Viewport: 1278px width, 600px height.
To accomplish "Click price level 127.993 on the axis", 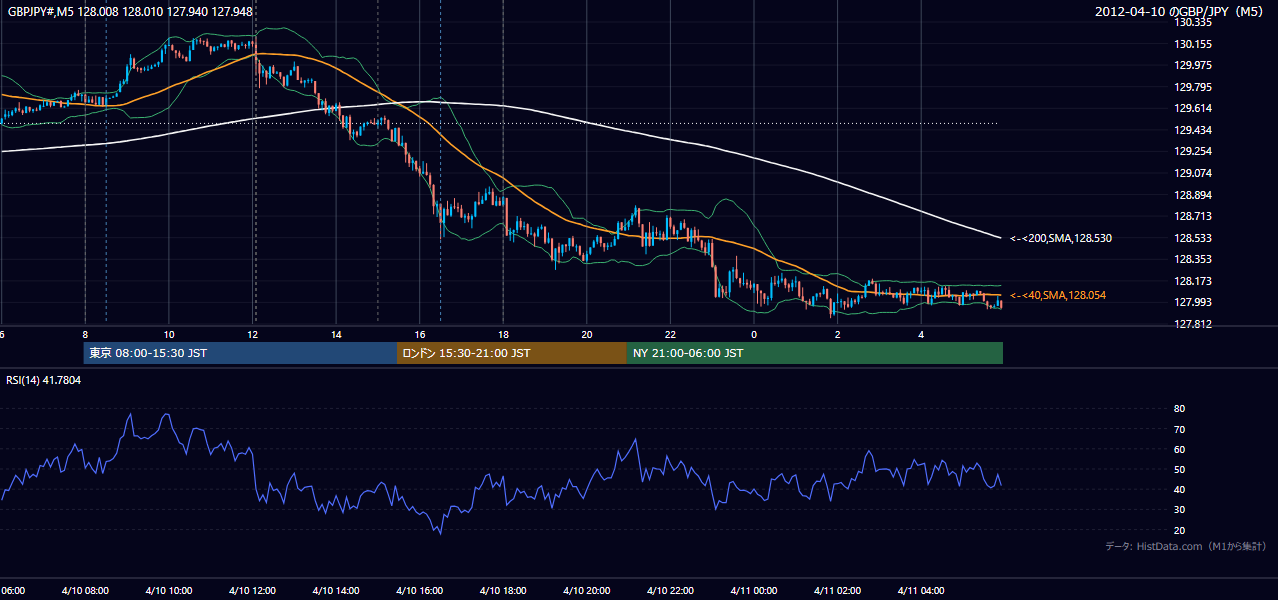I will [x=1193, y=302].
